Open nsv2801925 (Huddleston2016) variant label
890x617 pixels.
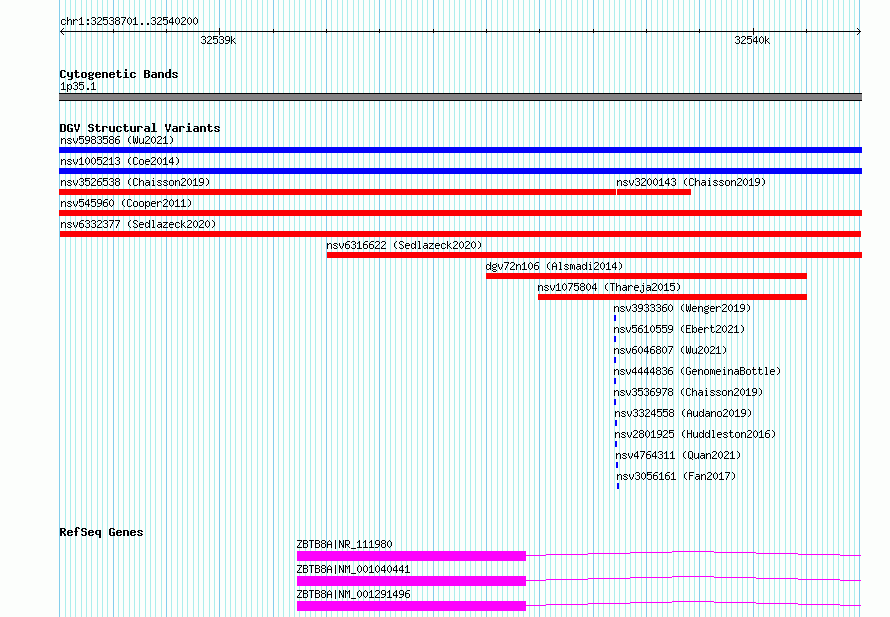click(695, 434)
